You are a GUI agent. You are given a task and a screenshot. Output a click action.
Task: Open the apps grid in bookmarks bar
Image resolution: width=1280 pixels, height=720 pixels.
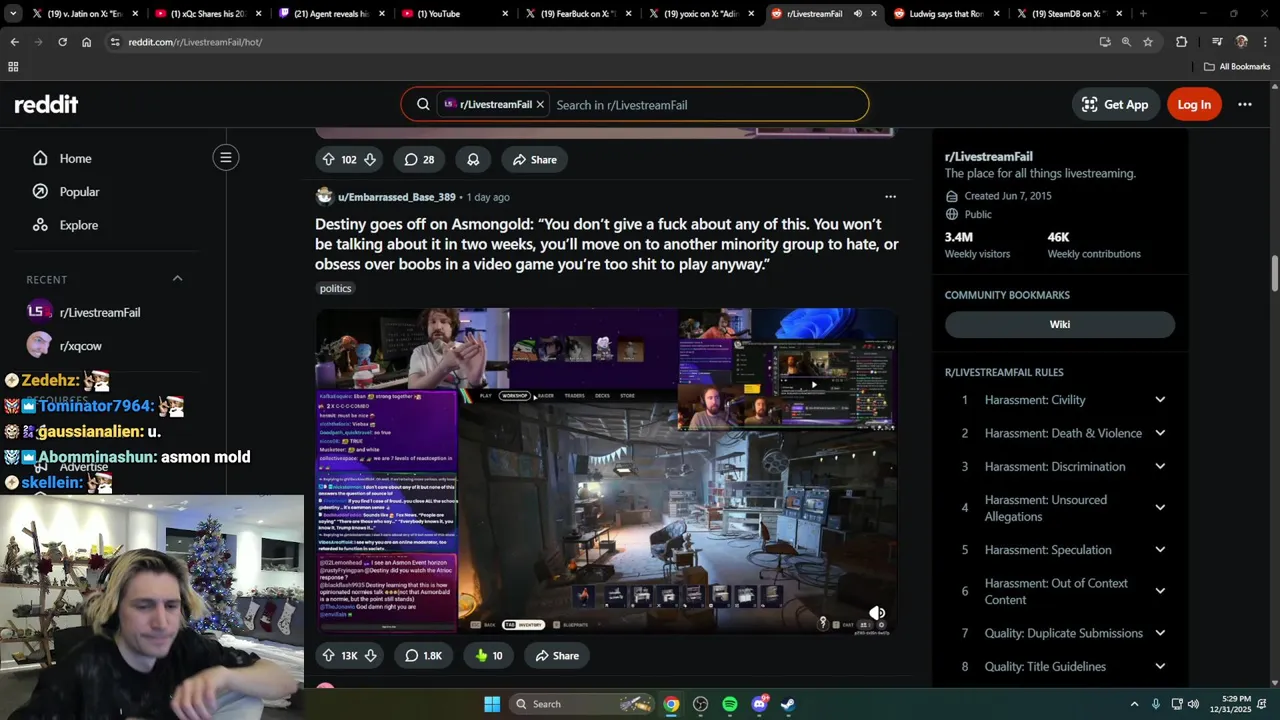pyautogui.click(x=13, y=67)
